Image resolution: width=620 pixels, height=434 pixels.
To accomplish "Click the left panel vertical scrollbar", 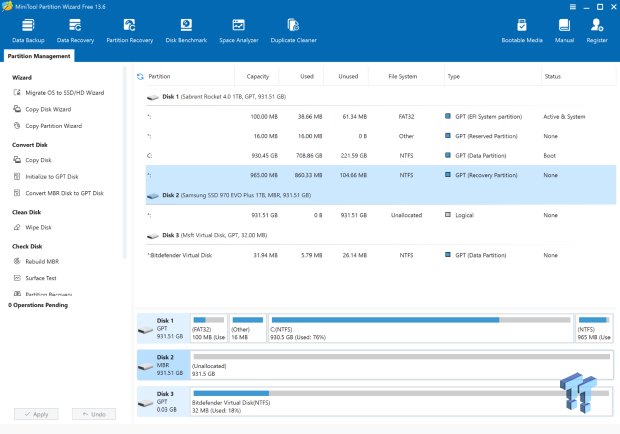I will [125, 162].
